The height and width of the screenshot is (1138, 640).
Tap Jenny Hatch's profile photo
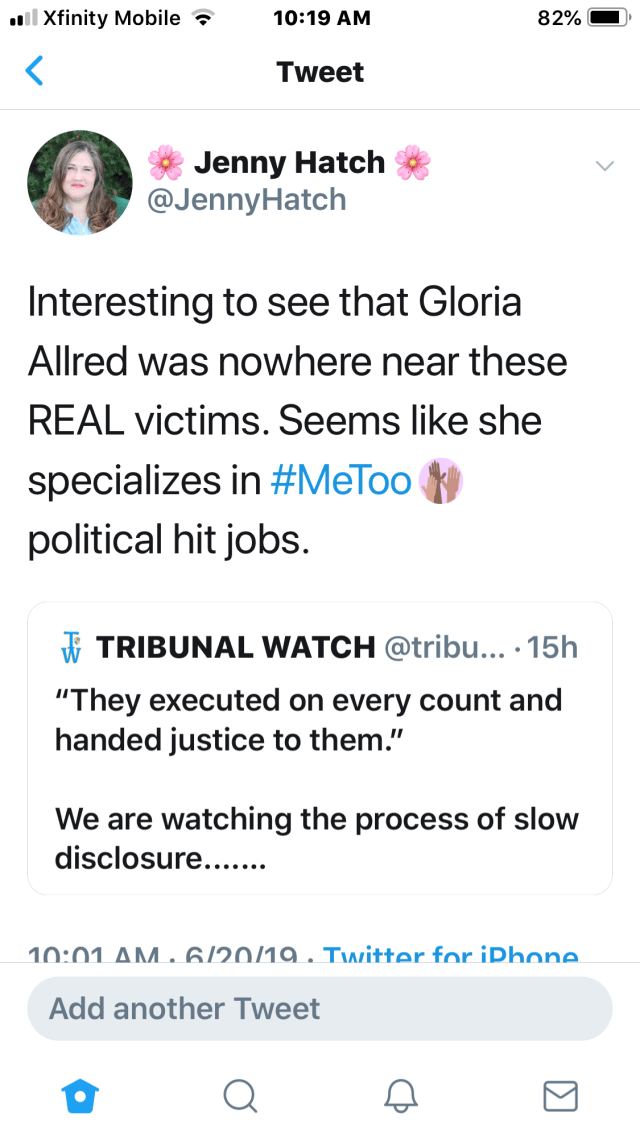(80, 181)
